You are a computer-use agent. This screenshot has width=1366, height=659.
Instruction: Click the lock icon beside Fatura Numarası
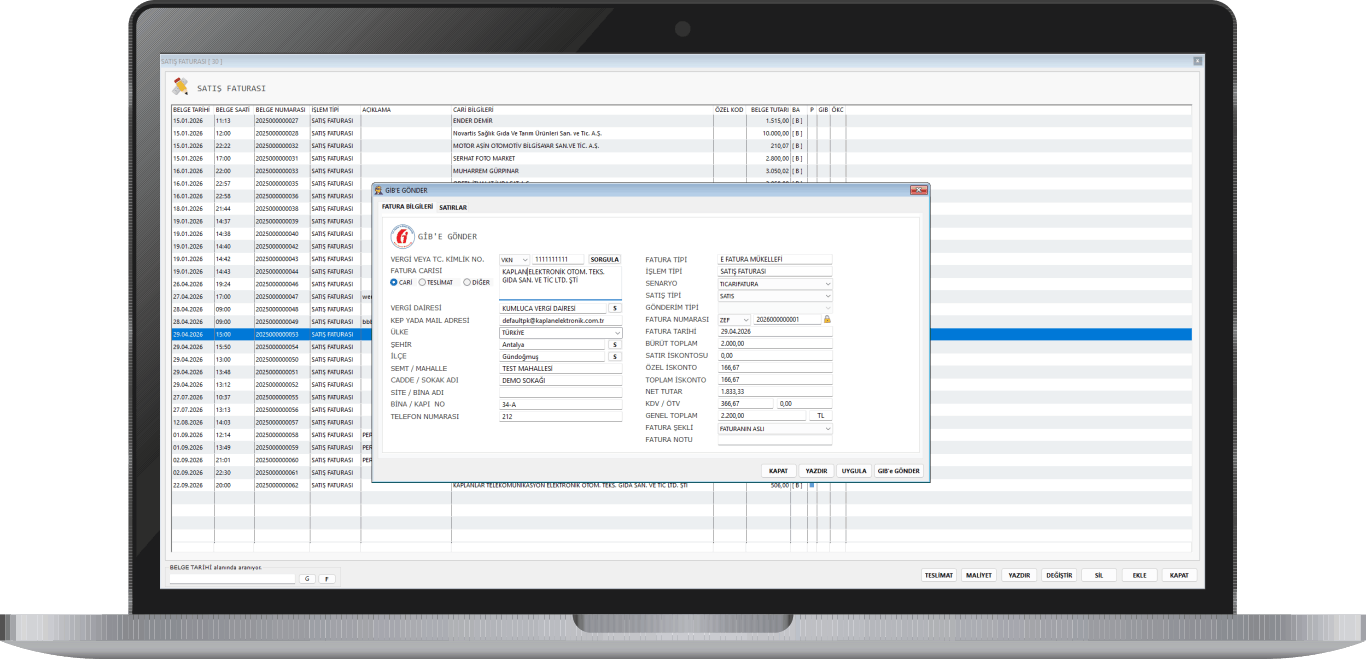(827, 319)
